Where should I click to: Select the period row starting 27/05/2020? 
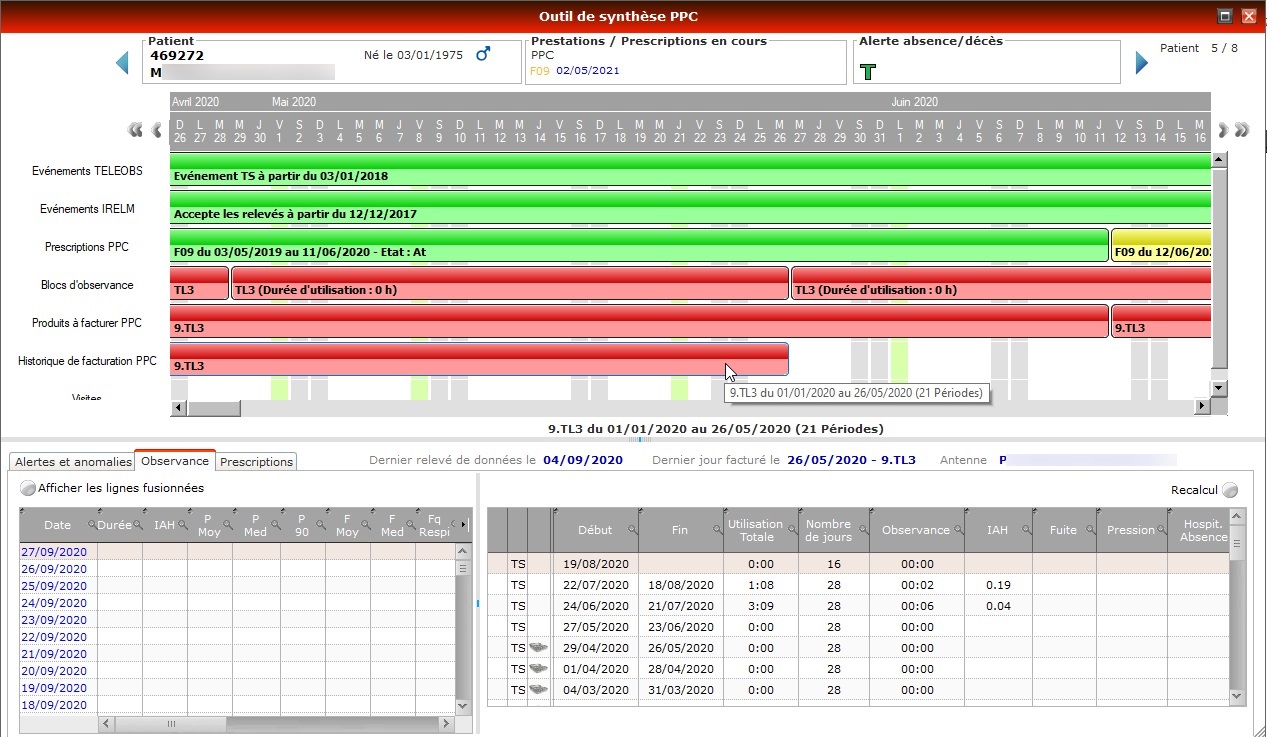pyautogui.click(x=858, y=626)
